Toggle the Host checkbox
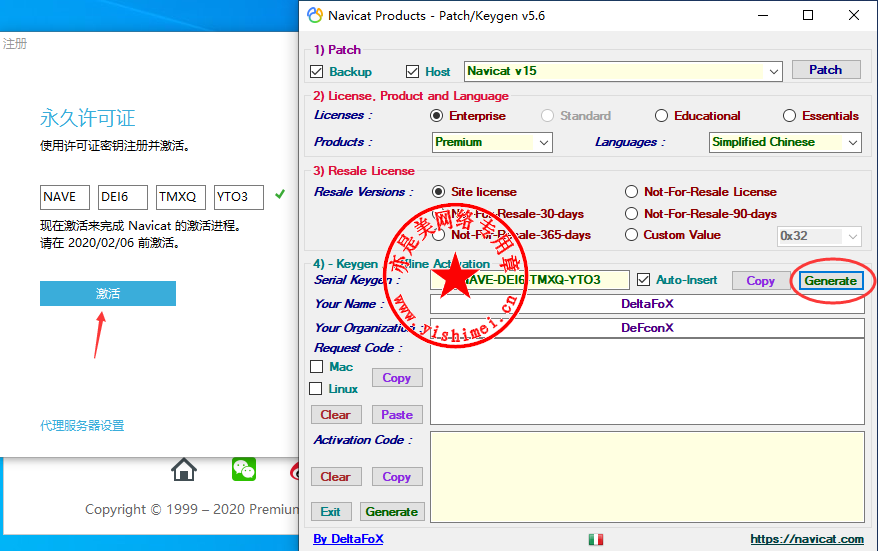This screenshot has width=878, height=551. pyautogui.click(x=413, y=72)
